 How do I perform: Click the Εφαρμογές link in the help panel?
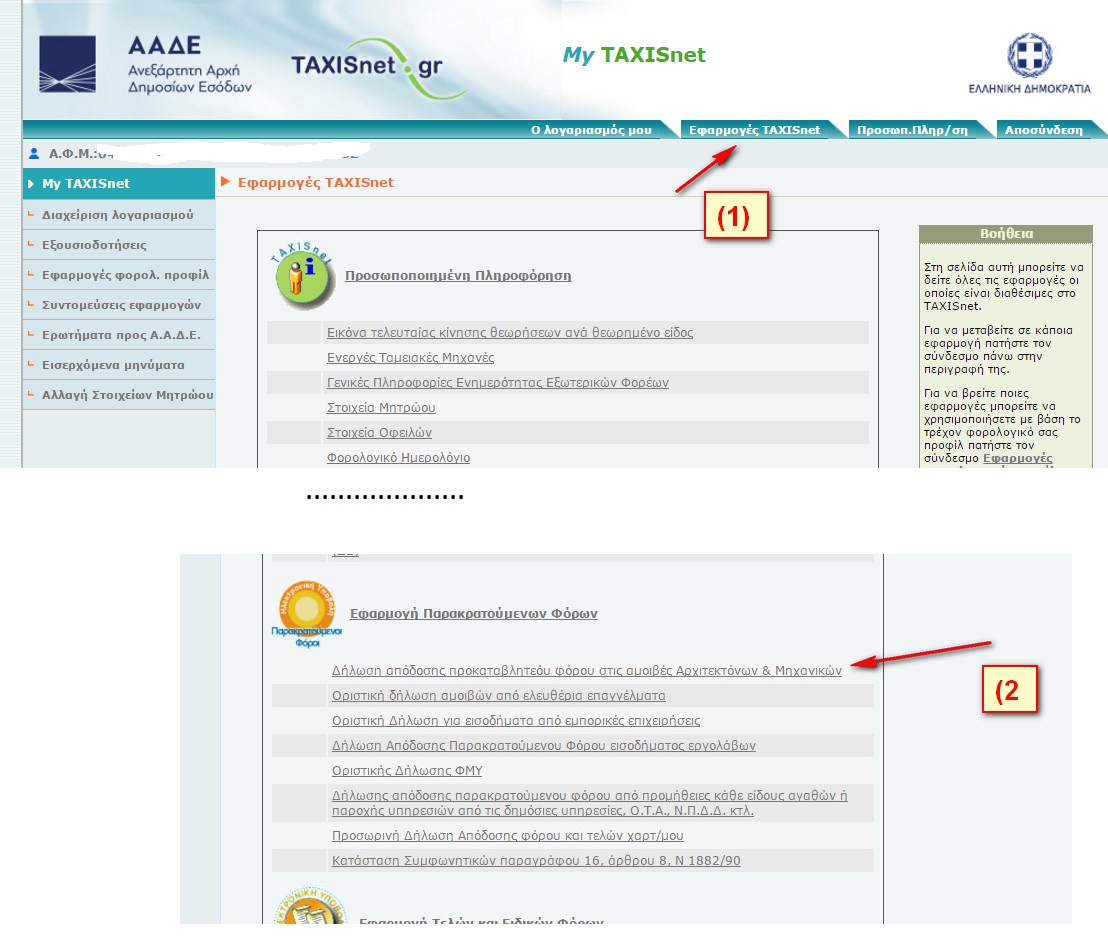(x=1018, y=458)
